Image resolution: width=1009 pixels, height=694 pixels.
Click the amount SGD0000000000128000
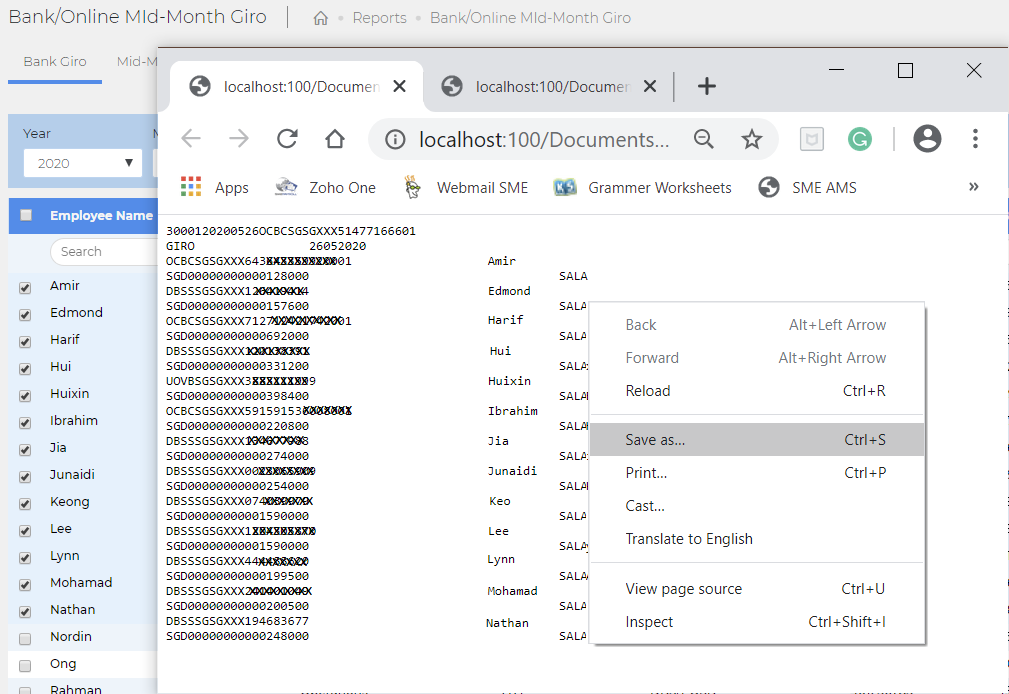point(237,276)
